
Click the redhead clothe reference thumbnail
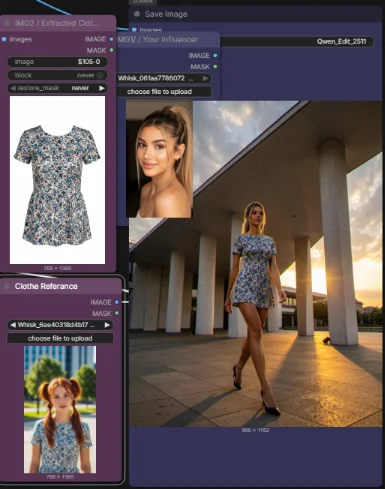[x=60, y=409]
